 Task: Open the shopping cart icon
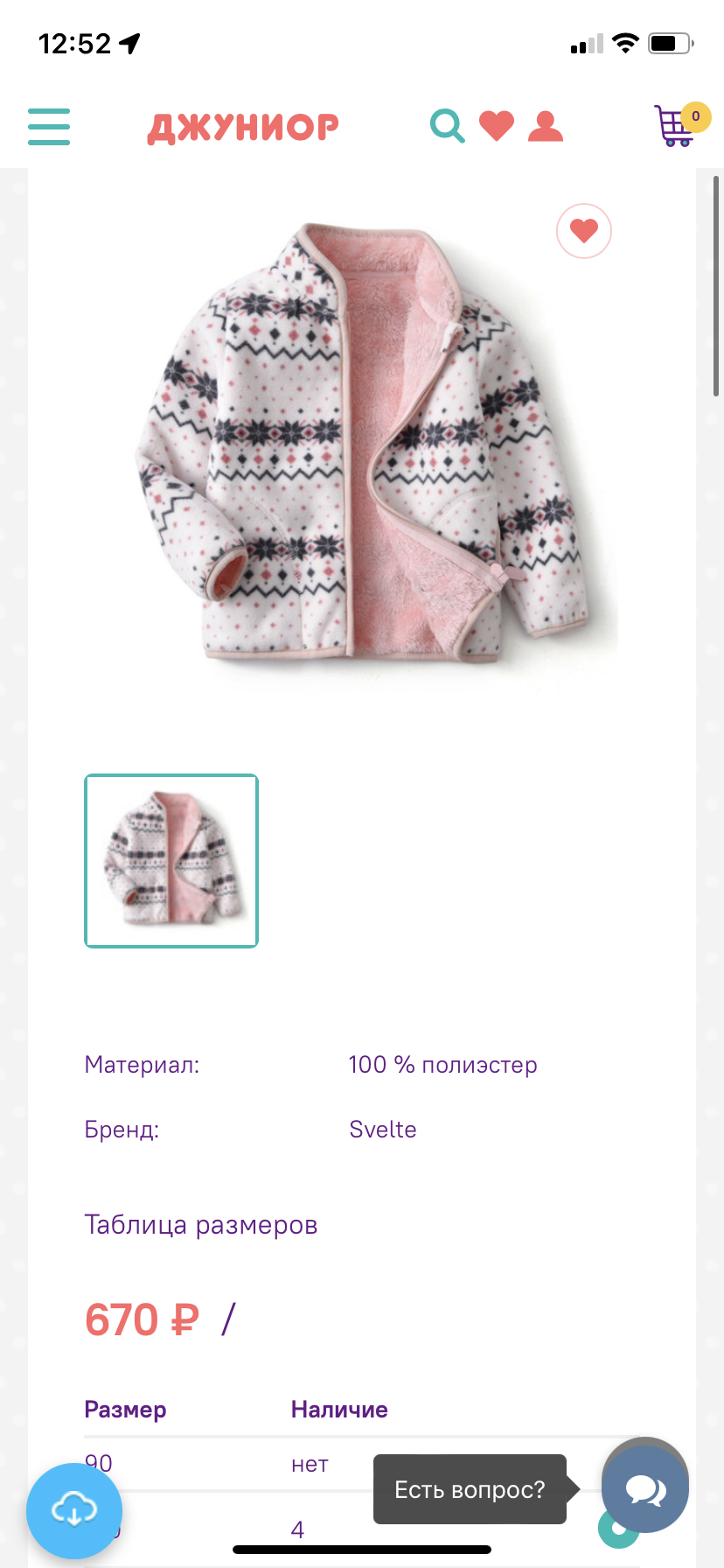(673, 126)
